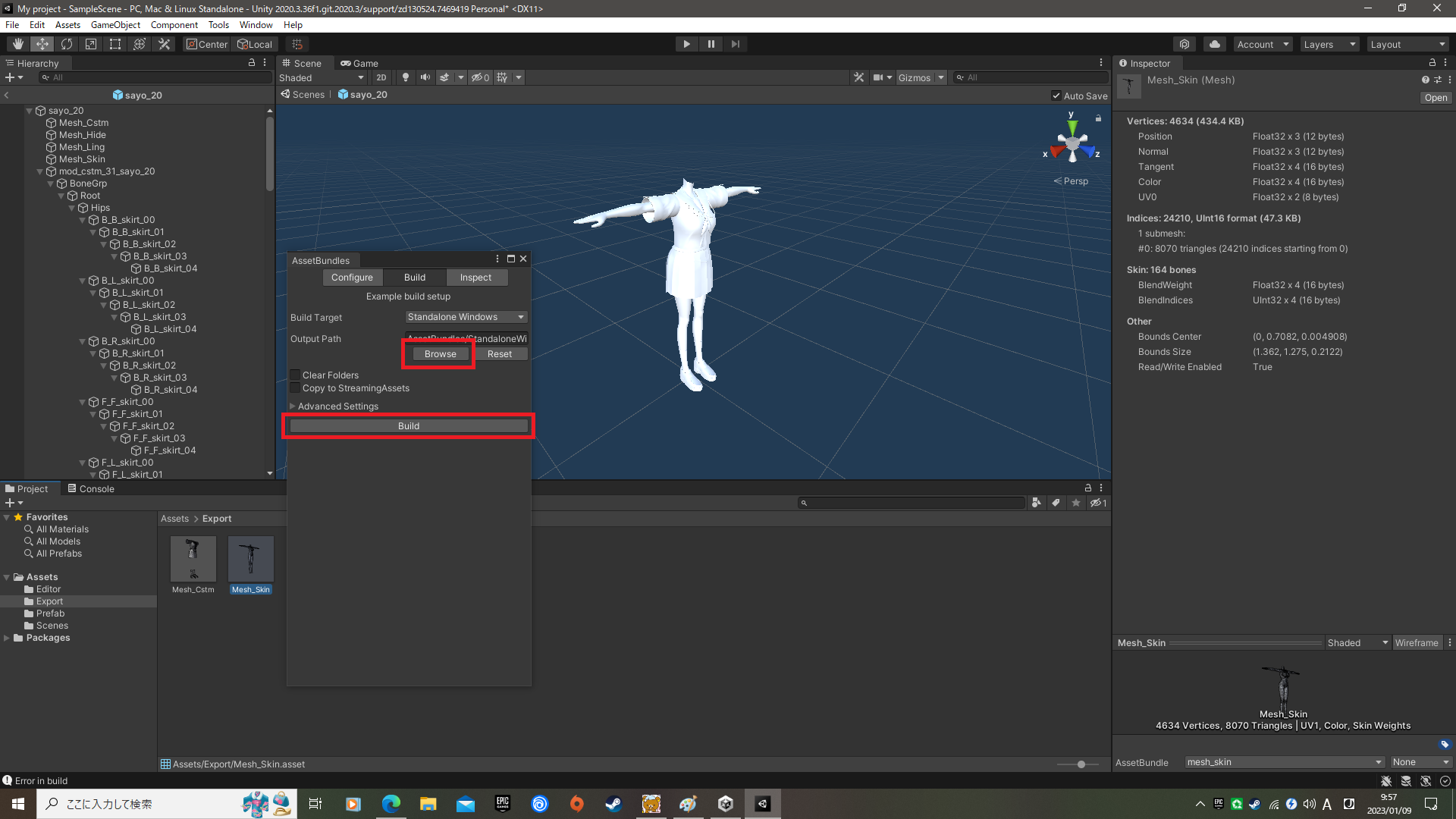Toggle grid snapping icon in toolbar
The image size is (1456, 819).
297,44
